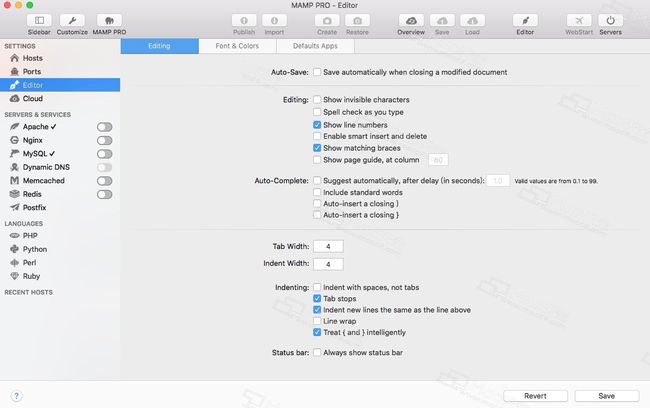Enable smart insert and delete checkbox
The width and height of the screenshot is (650, 408).
click(317, 136)
